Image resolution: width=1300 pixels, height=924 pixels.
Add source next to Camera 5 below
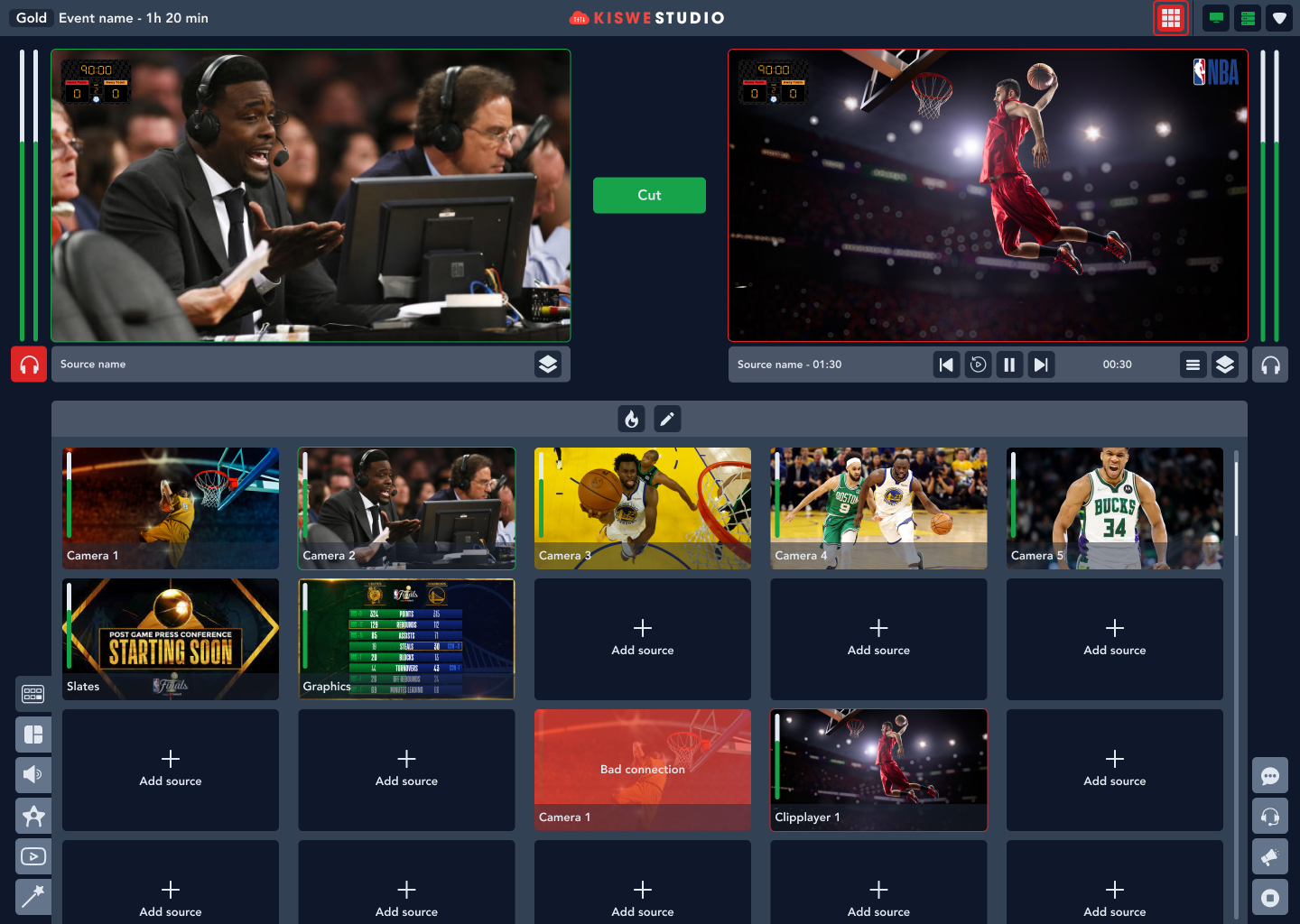(1115, 639)
